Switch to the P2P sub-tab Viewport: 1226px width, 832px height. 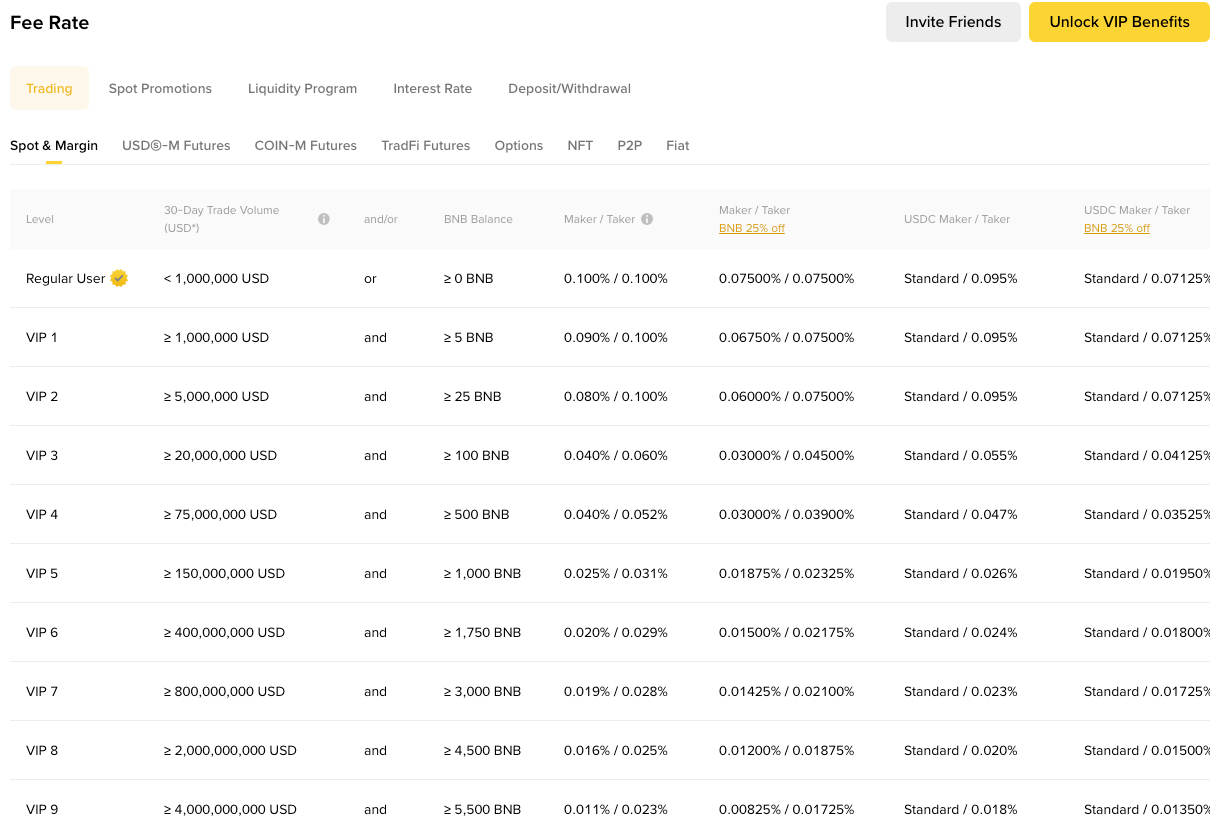coord(629,146)
